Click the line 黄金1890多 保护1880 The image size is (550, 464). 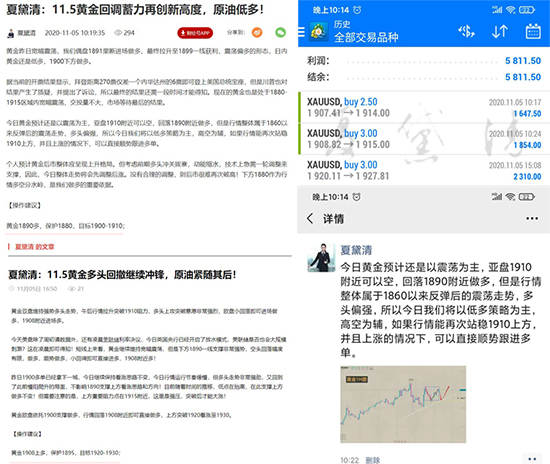pos(66,226)
